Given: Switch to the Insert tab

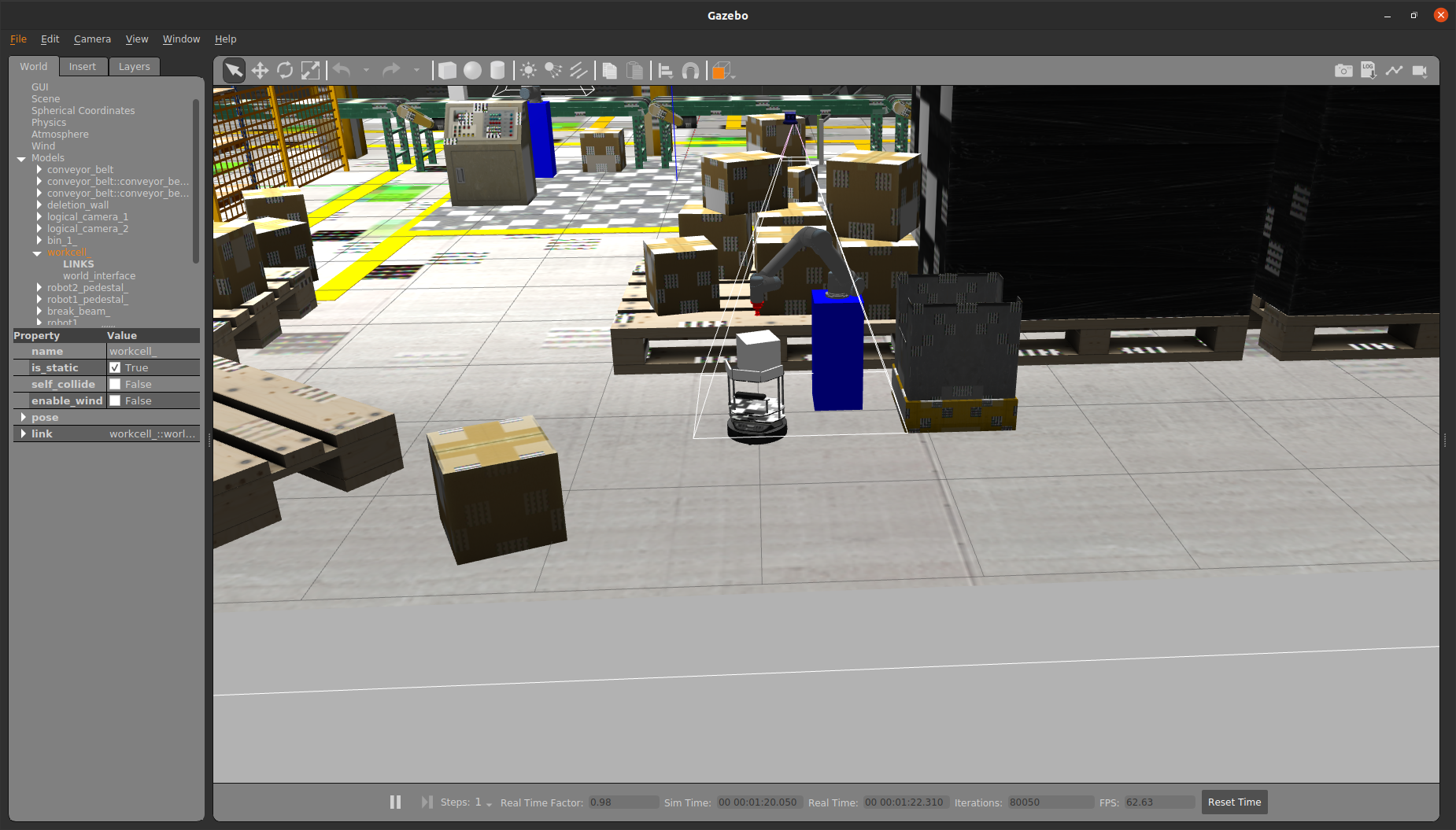Looking at the screenshot, I should pyautogui.click(x=82, y=67).
